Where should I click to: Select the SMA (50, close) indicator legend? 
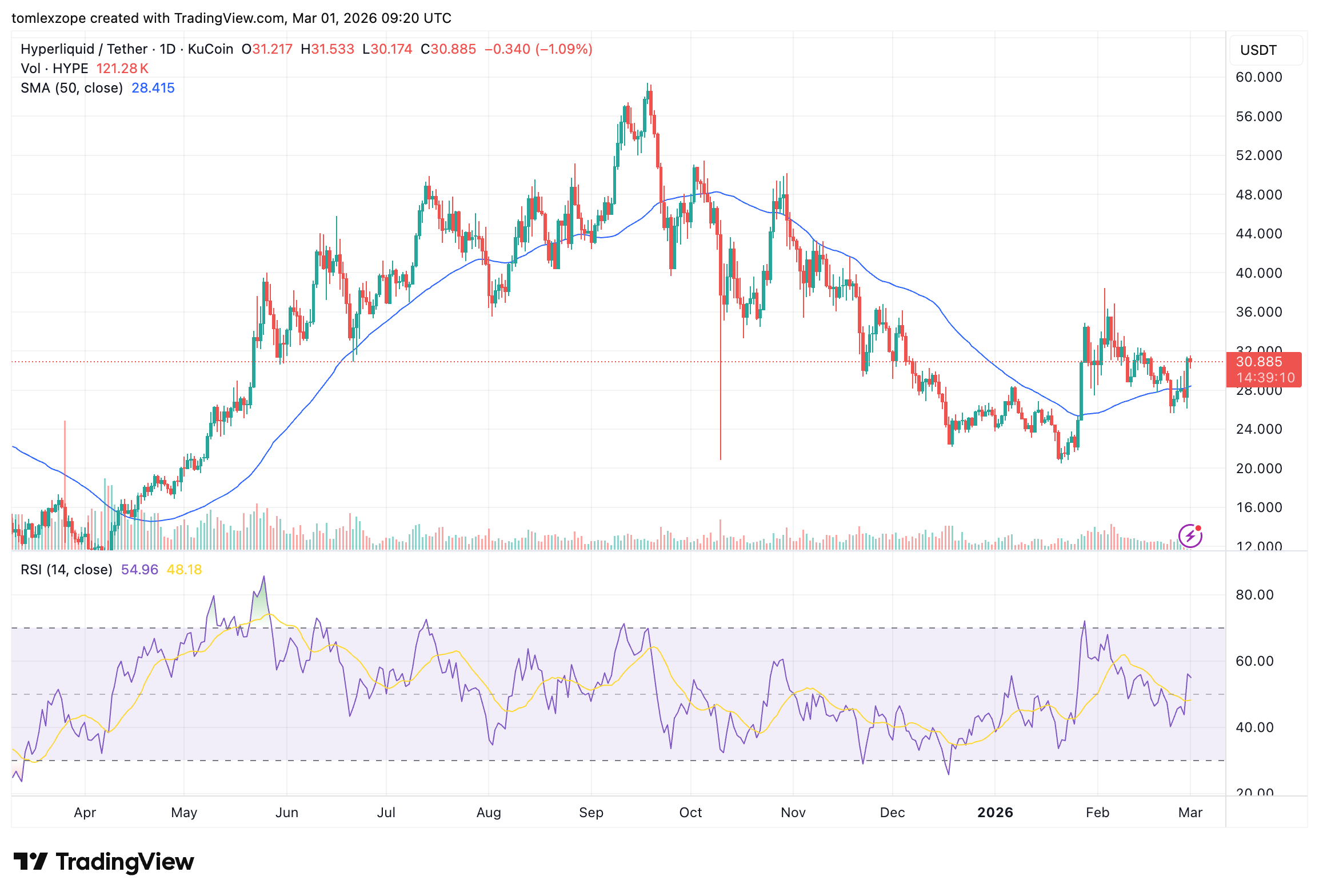[72, 88]
